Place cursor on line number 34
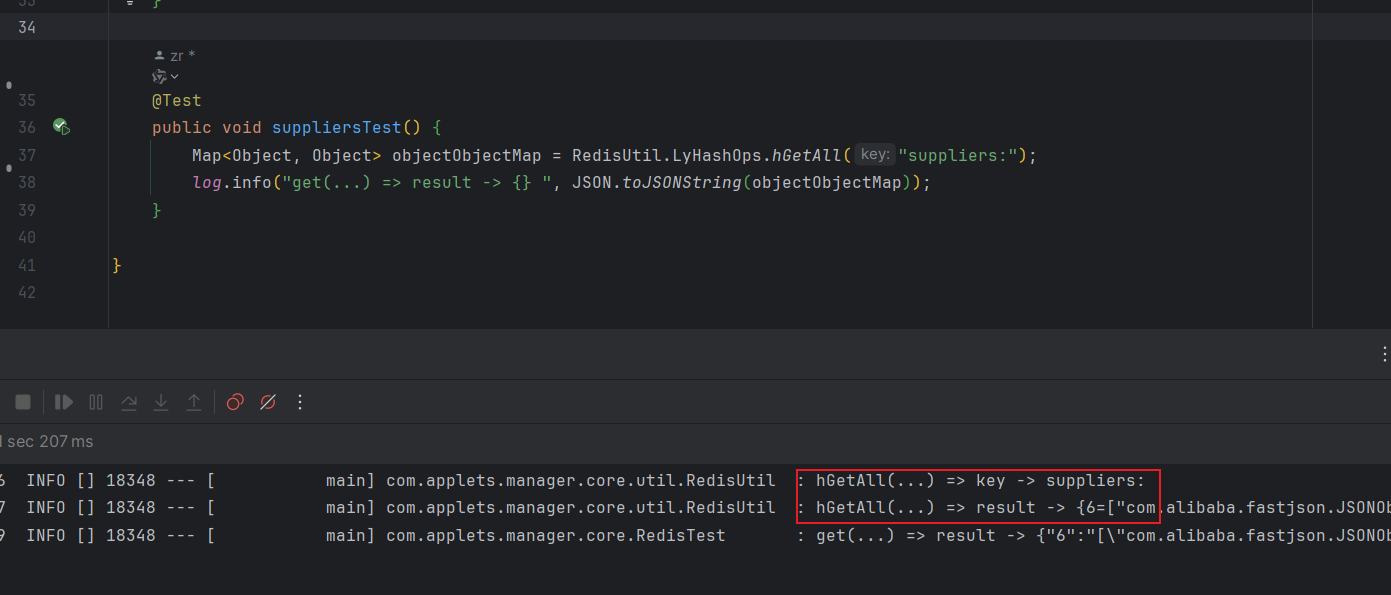 [x=27, y=27]
